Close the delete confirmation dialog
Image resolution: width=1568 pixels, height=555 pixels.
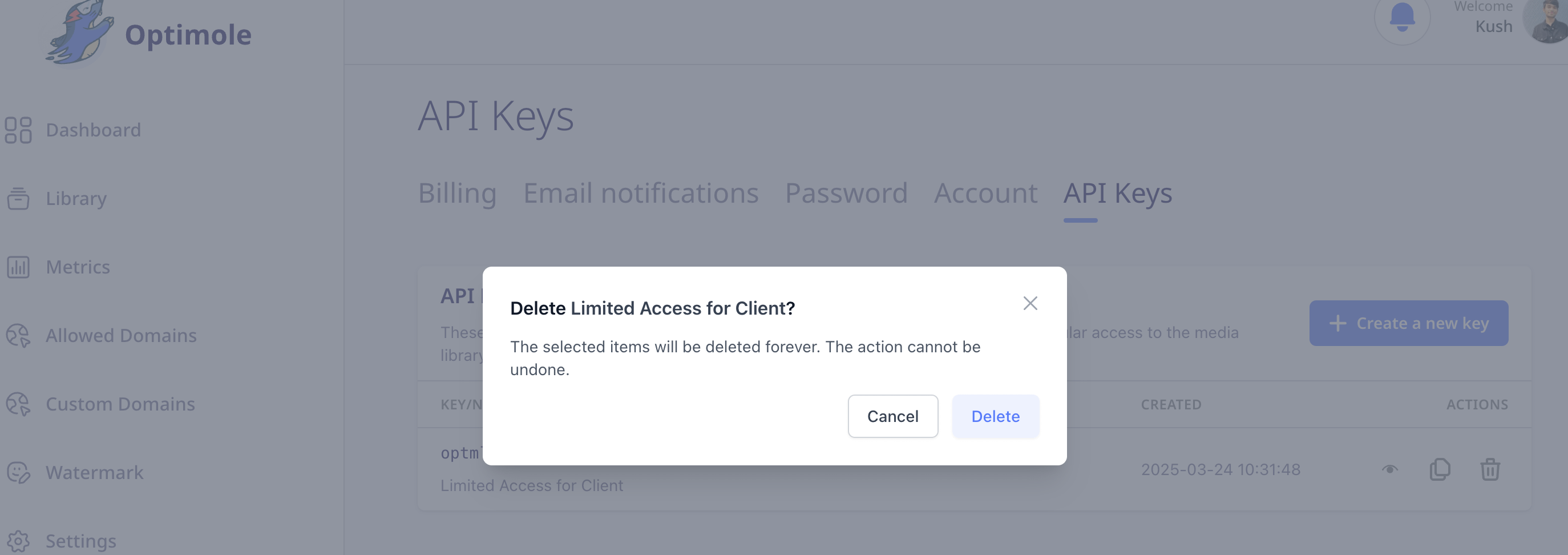[1030, 303]
